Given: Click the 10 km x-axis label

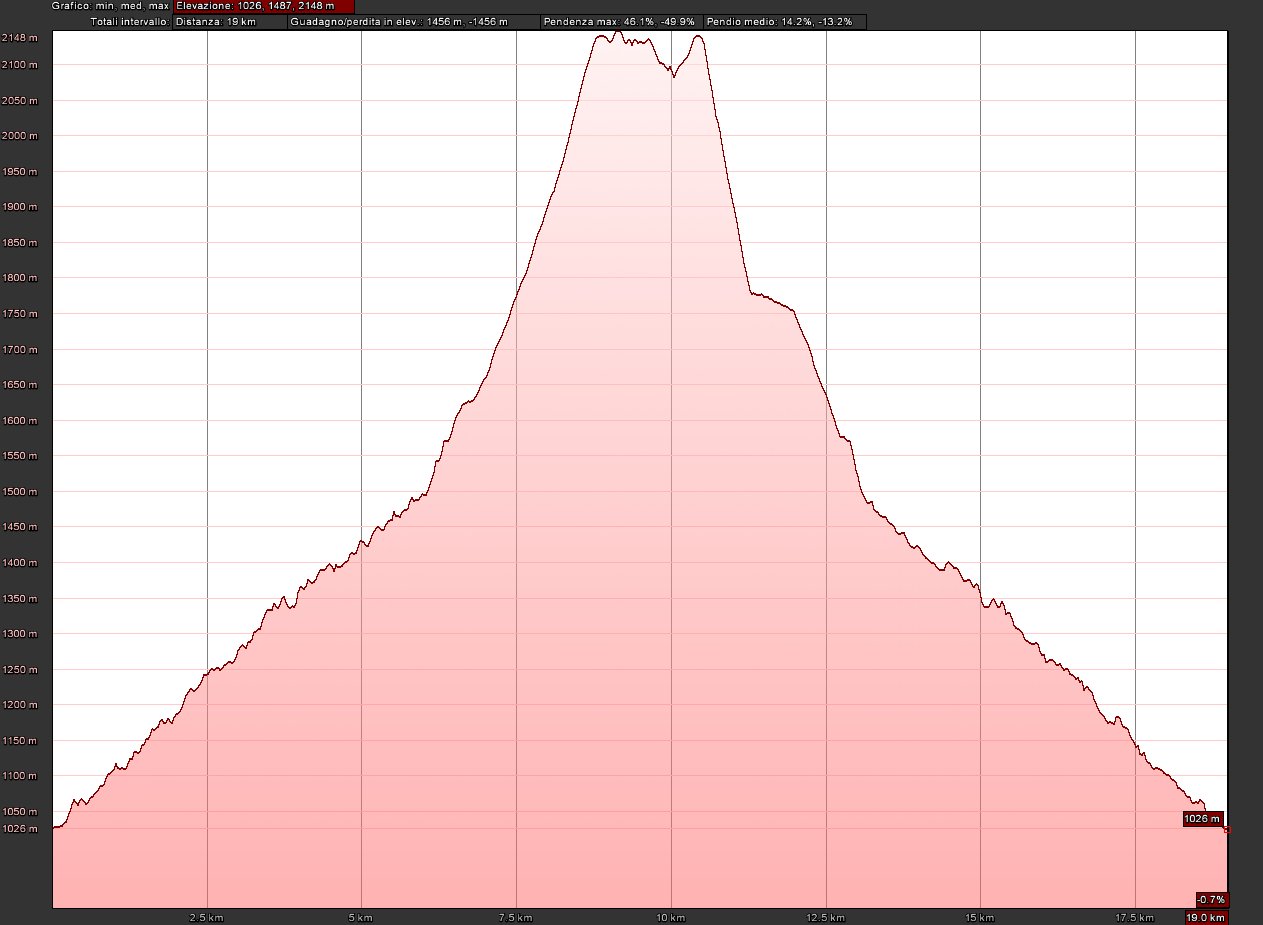Looking at the screenshot, I should tap(670, 917).
